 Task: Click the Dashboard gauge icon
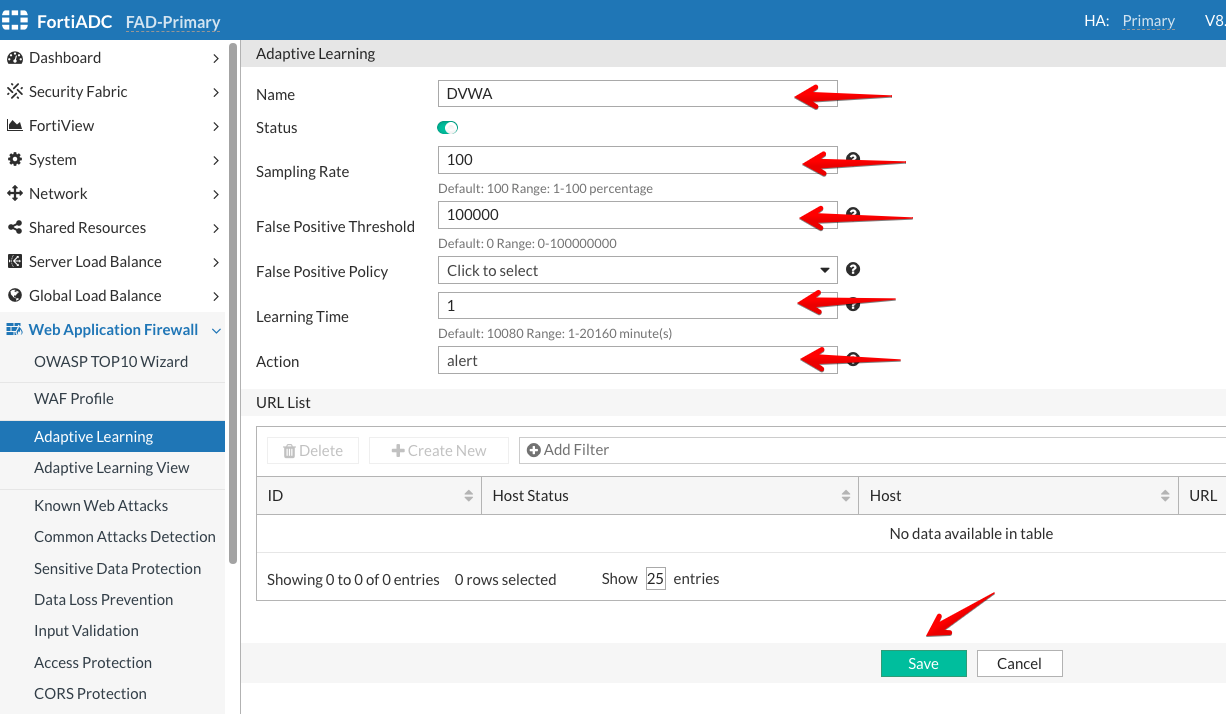point(15,58)
